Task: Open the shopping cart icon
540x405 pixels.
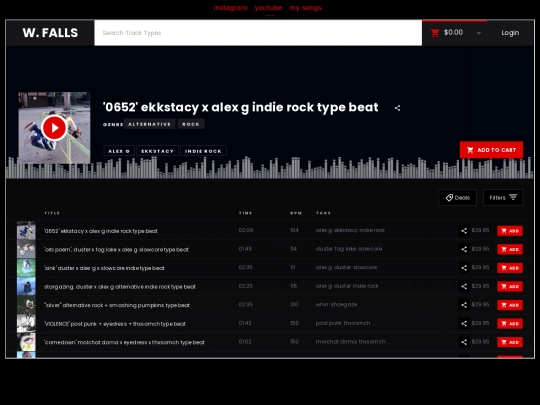Action: pos(435,33)
